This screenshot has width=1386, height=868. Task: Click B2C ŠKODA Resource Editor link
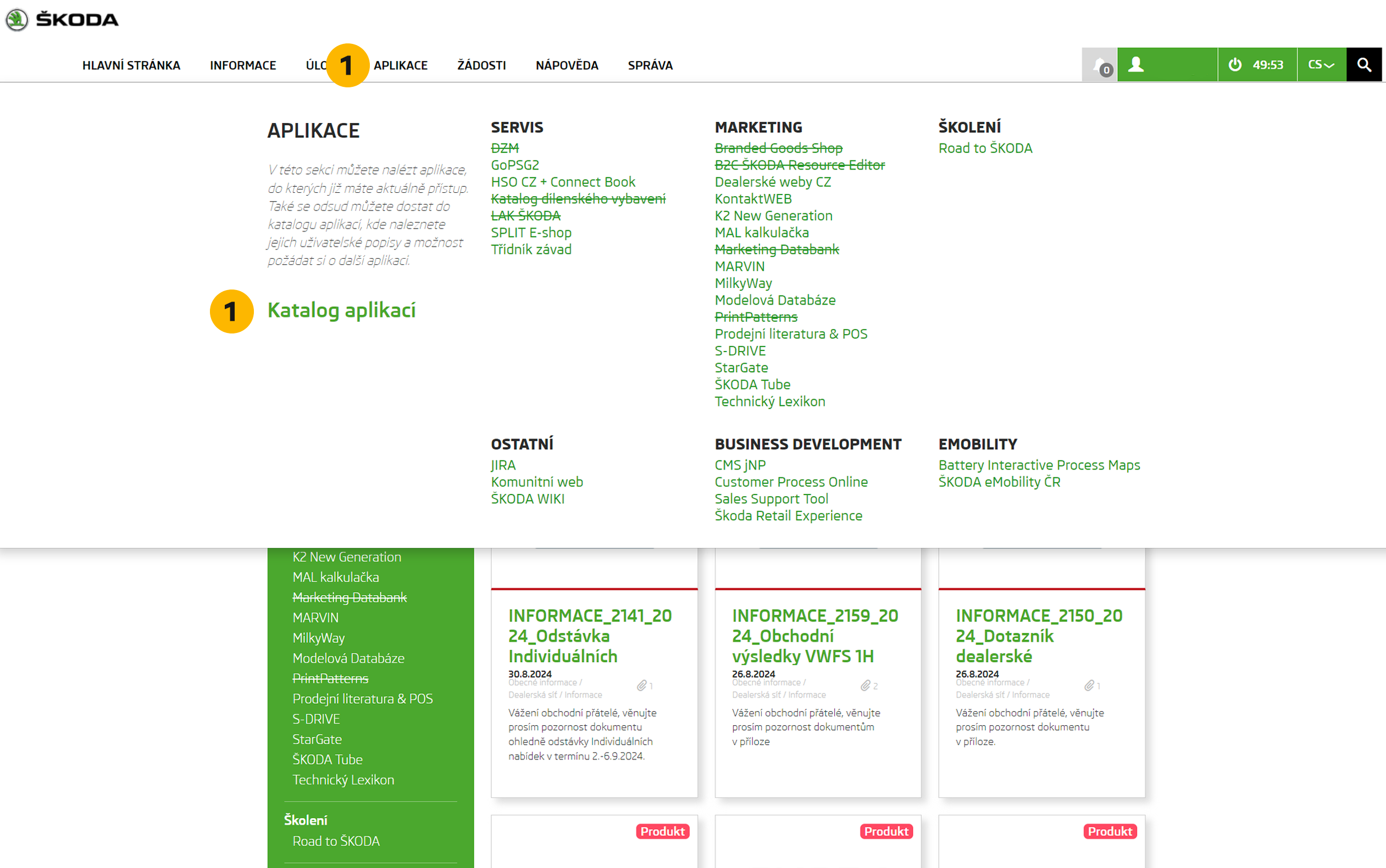[800, 165]
